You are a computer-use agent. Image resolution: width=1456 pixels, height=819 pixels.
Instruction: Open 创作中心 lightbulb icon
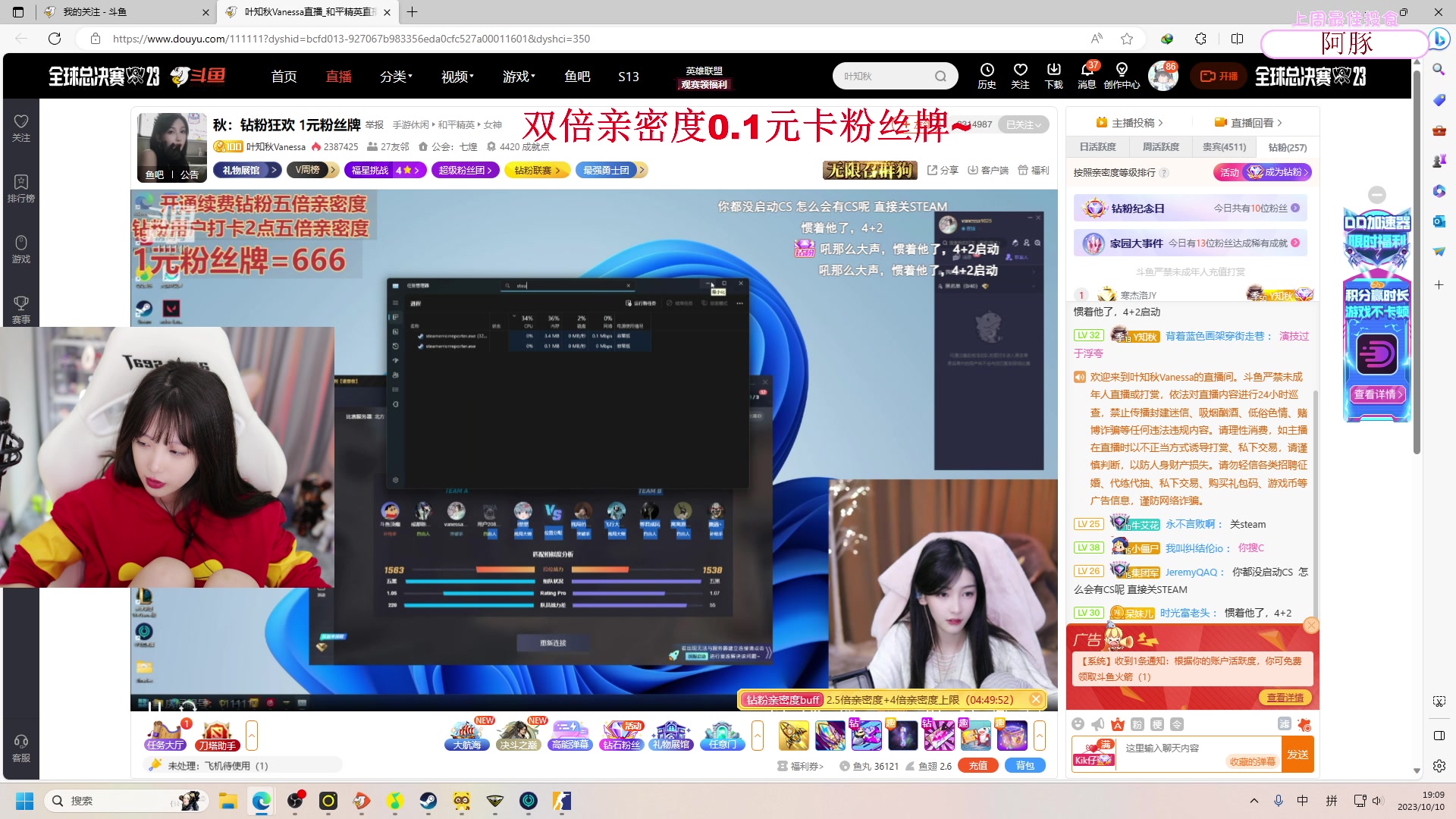[x=1122, y=76]
